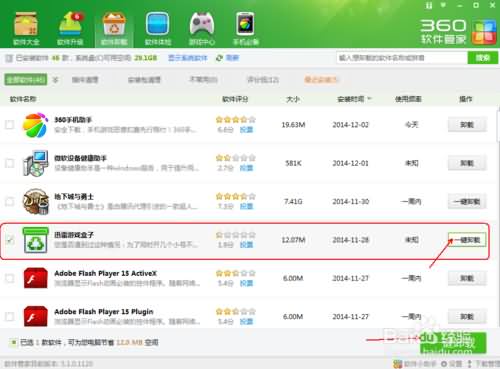Check the box for 360手机助手
500x369 pixels.
[x=10, y=125]
